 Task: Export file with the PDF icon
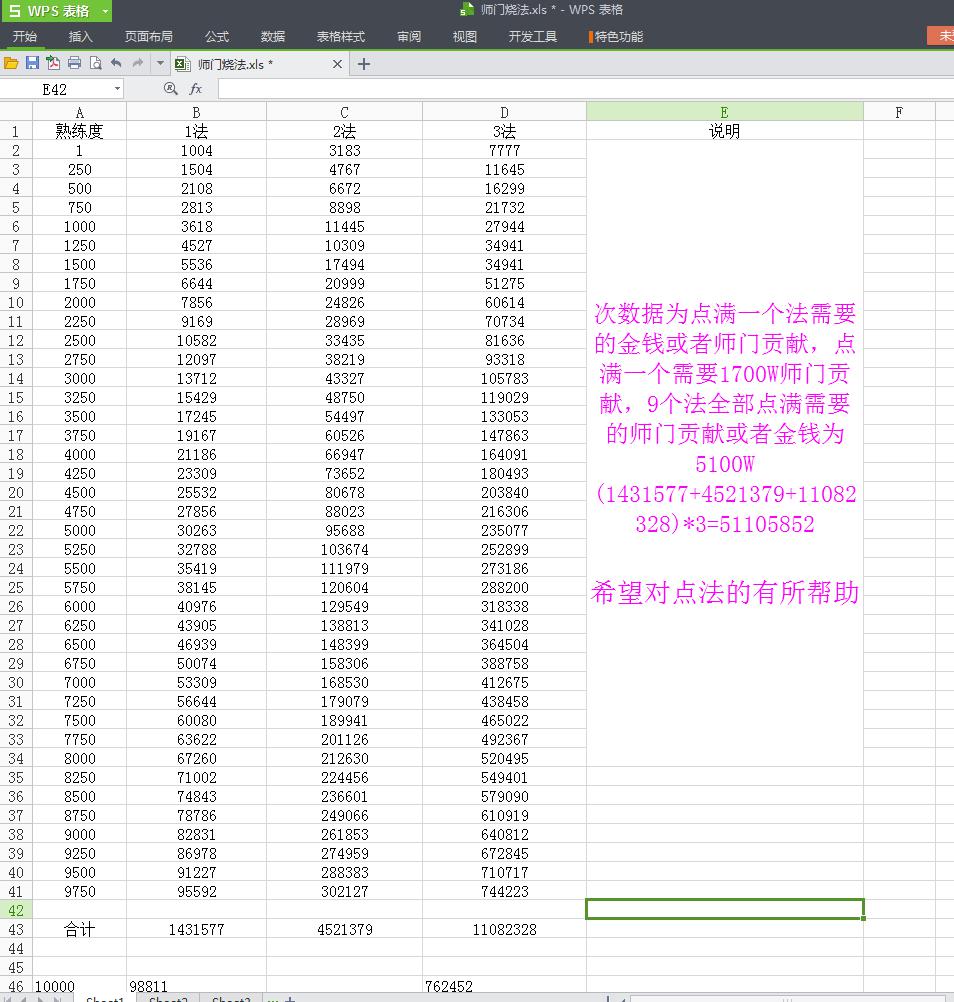(x=53, y=63)
